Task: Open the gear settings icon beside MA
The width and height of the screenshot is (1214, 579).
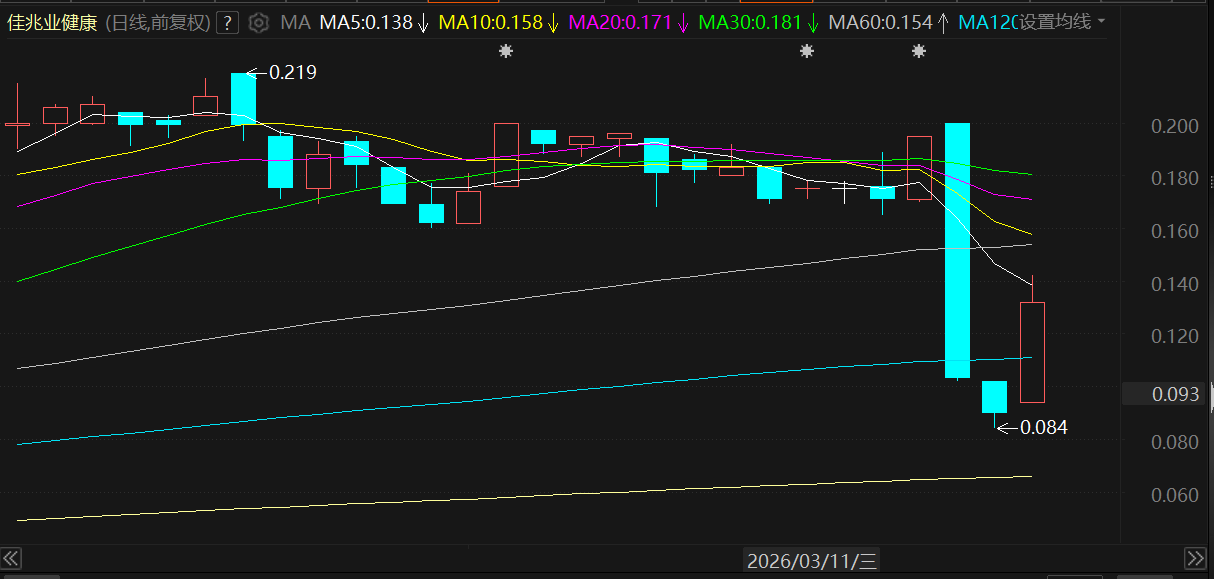Action: [259, 22]
